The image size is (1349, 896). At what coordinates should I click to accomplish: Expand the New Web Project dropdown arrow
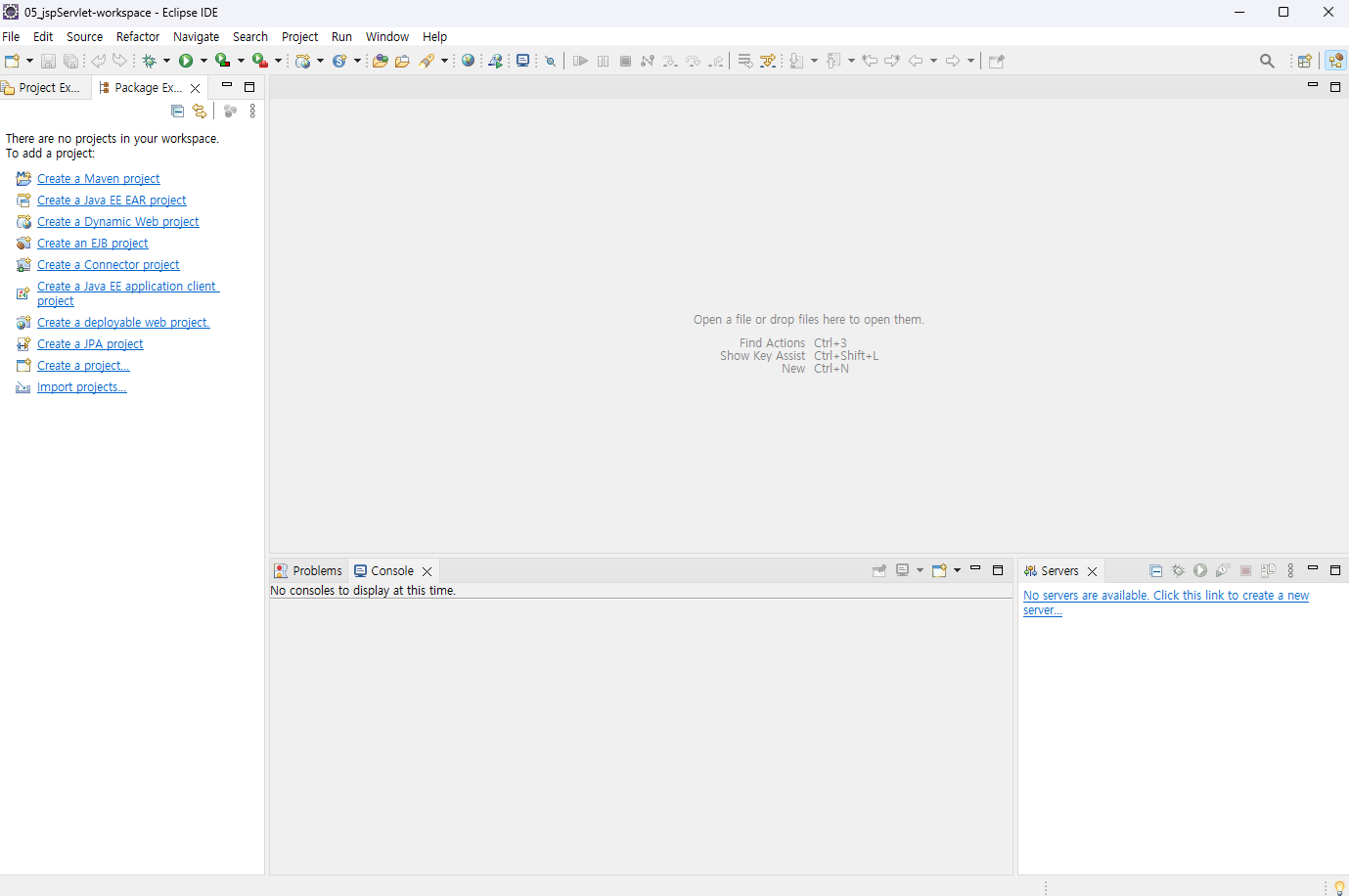(x=320, y=61)
